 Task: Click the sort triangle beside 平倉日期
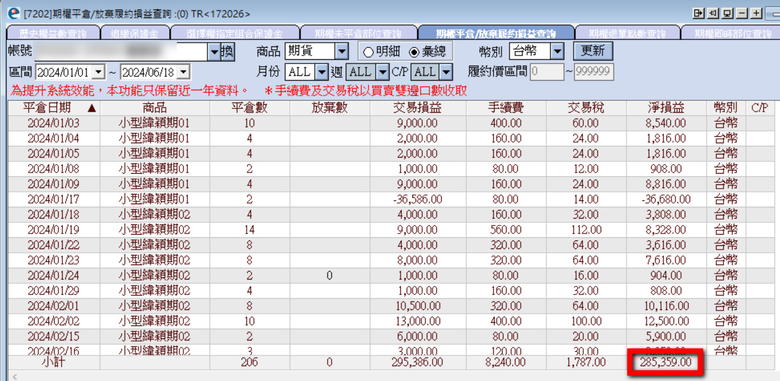click(x=92, y=108)
